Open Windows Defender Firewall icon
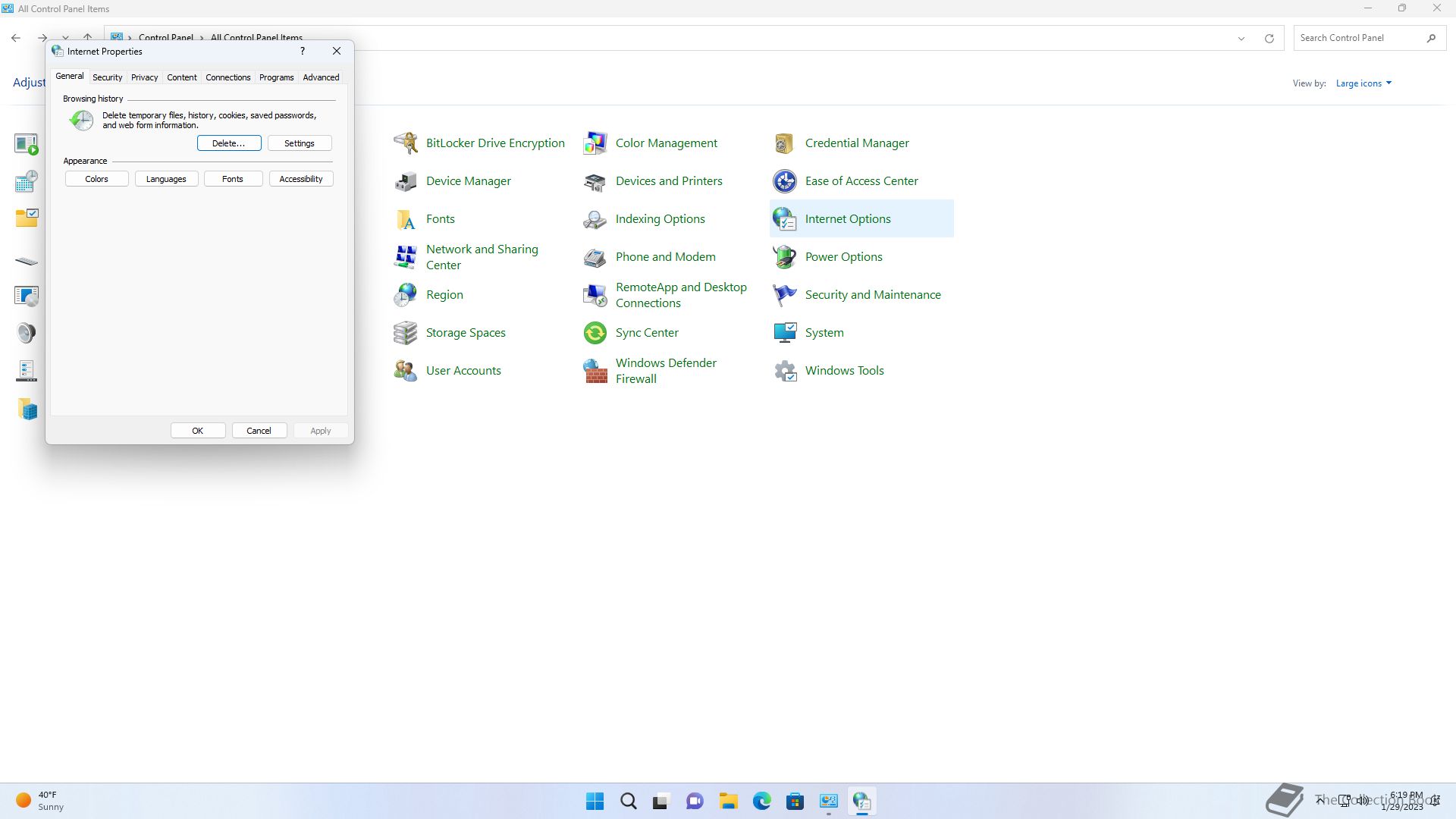 pos(595,370)
